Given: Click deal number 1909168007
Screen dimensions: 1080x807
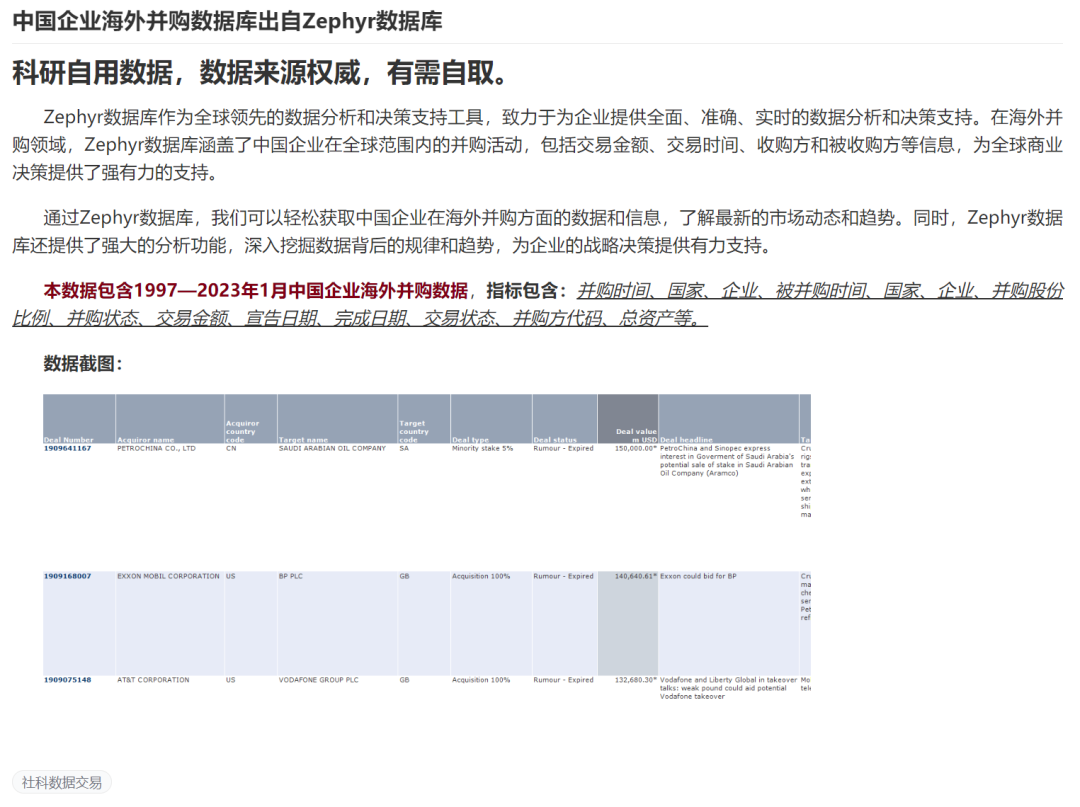Looking at the screenshot, I should pyautogui.click(x=68, y=576).
